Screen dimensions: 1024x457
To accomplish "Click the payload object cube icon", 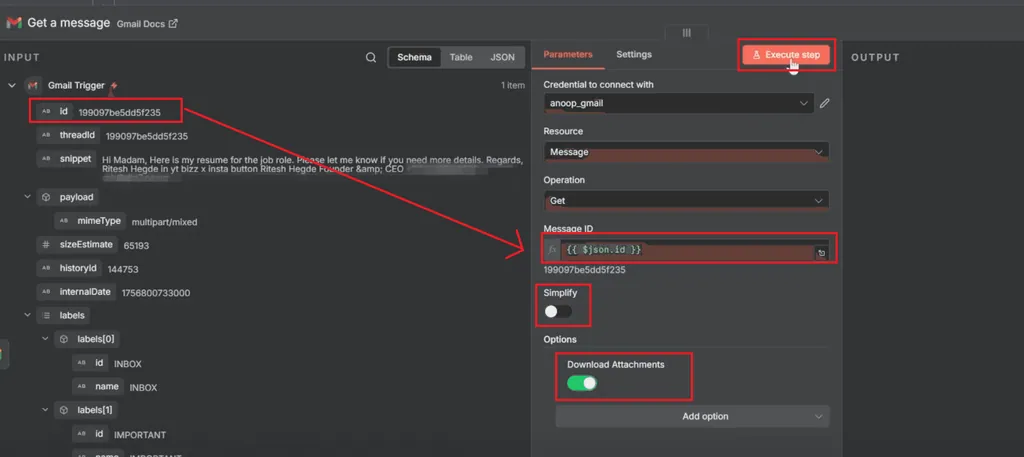I will 46,197.
